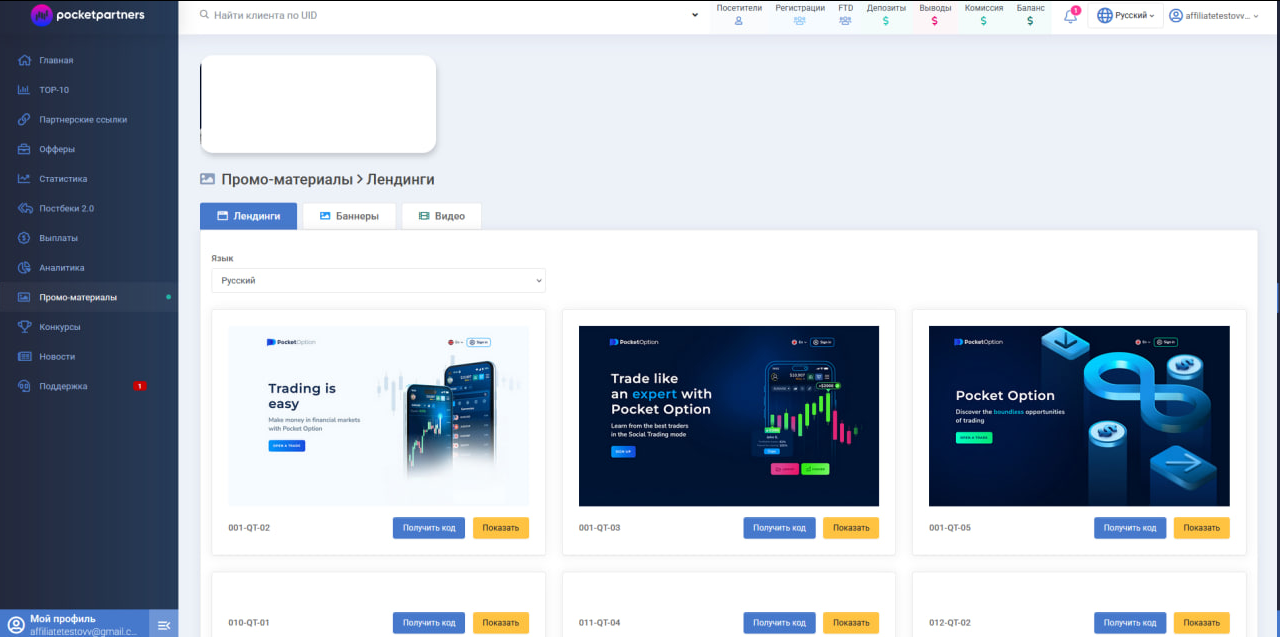Click Показать for 001-QT-03

pos(851,528)
